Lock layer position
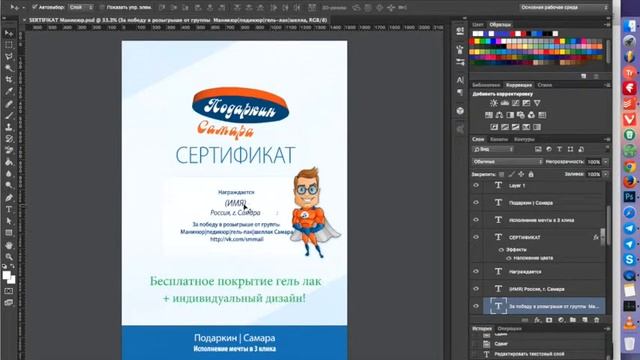Viewport: 640px width, 360px height. 521,174
